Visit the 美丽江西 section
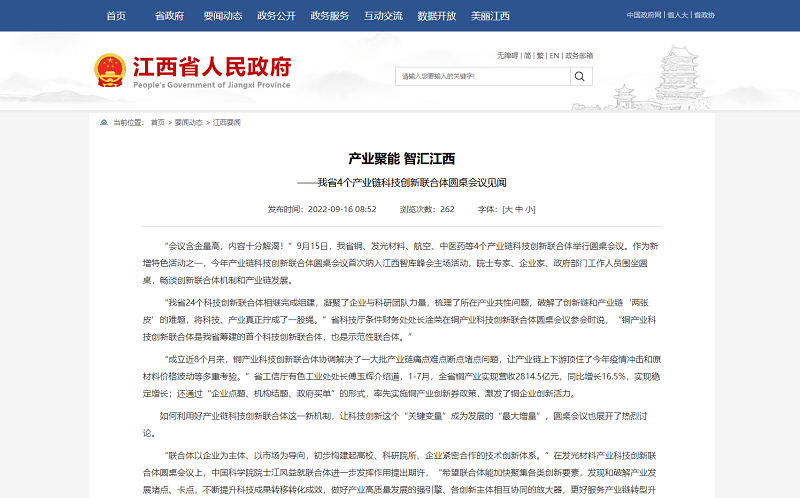800x498 pixels. click(x=490, y=16)
